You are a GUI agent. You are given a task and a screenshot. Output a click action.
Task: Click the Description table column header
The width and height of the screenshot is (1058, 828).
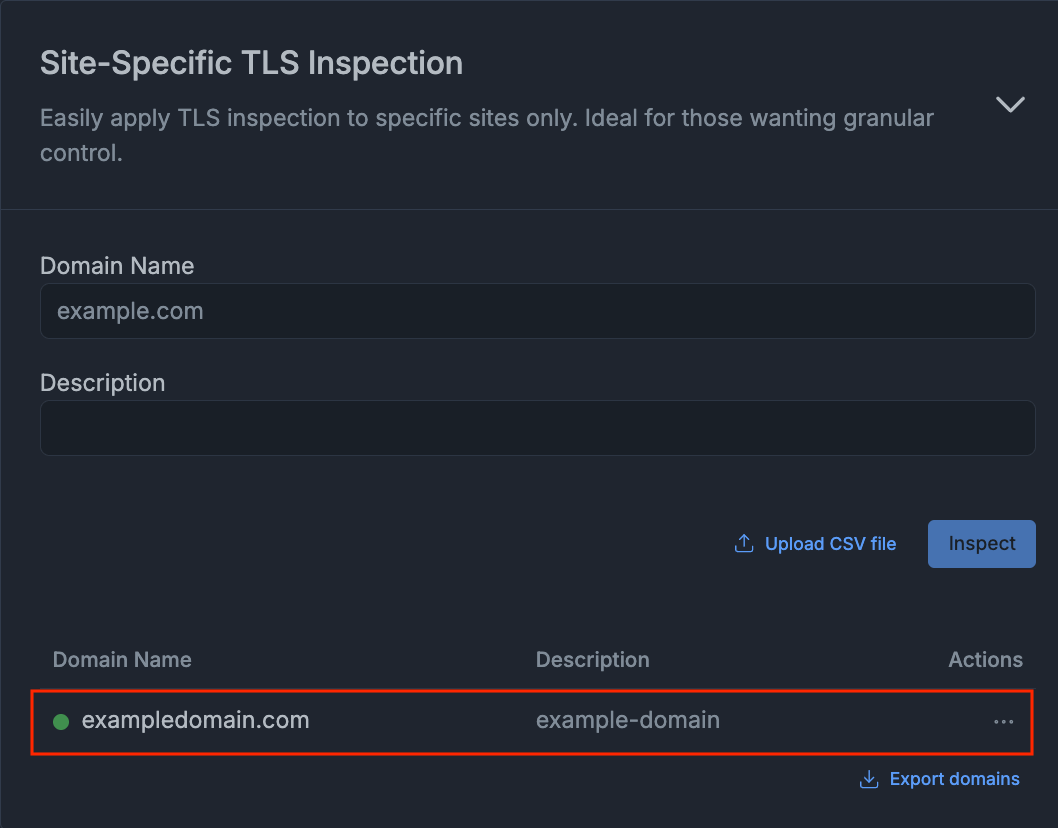(x=592, y=660)
